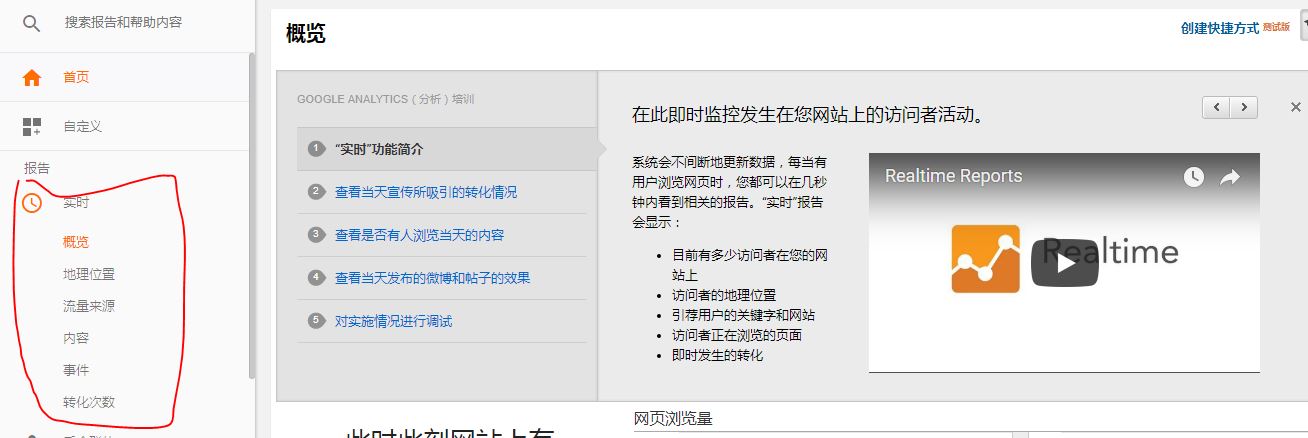Viewport: 1308px width, 438px height.
Task: Open step 3 查看是否有人浏览当天的内容
Action: click(419, 235)
